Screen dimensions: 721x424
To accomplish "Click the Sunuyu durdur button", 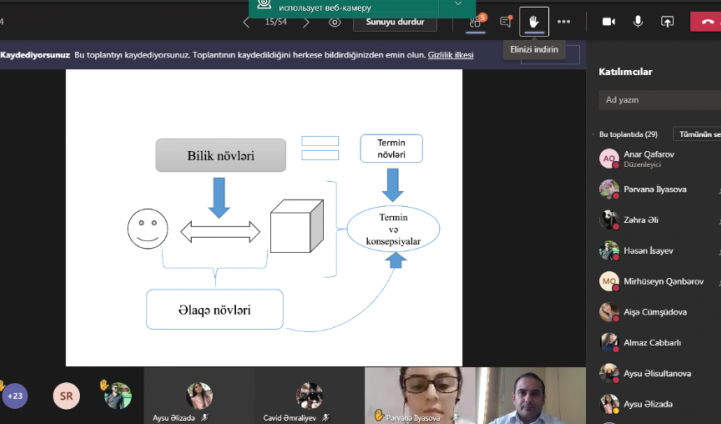I will pyautogui.click(x=395, y=22).
